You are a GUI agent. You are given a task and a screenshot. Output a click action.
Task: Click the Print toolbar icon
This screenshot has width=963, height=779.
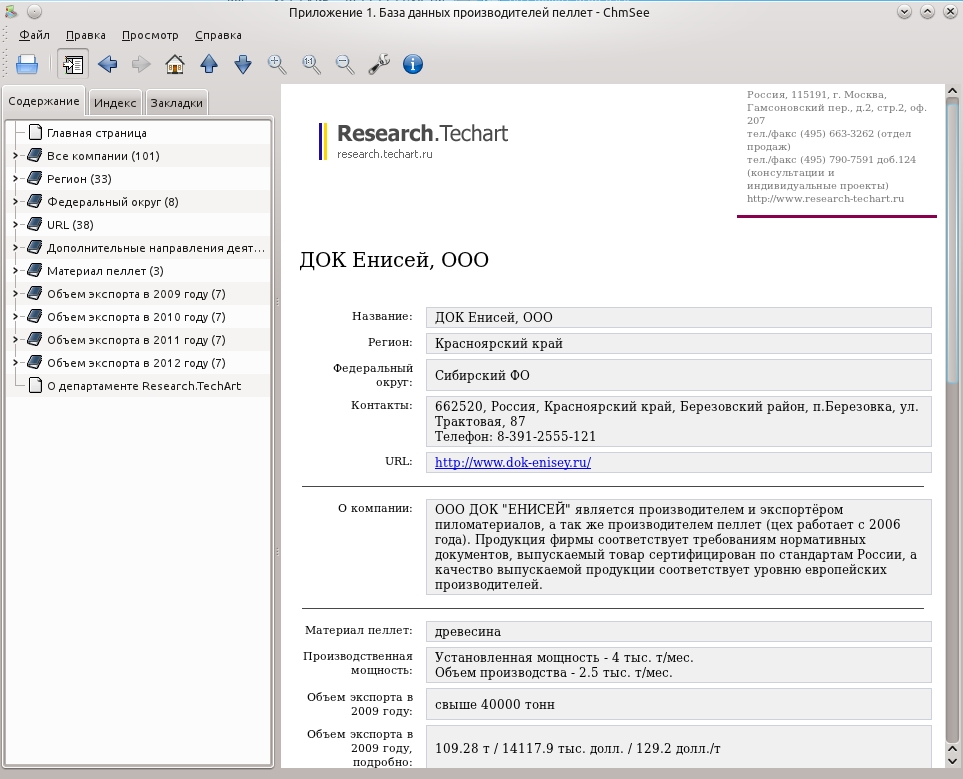coord(27,64)
